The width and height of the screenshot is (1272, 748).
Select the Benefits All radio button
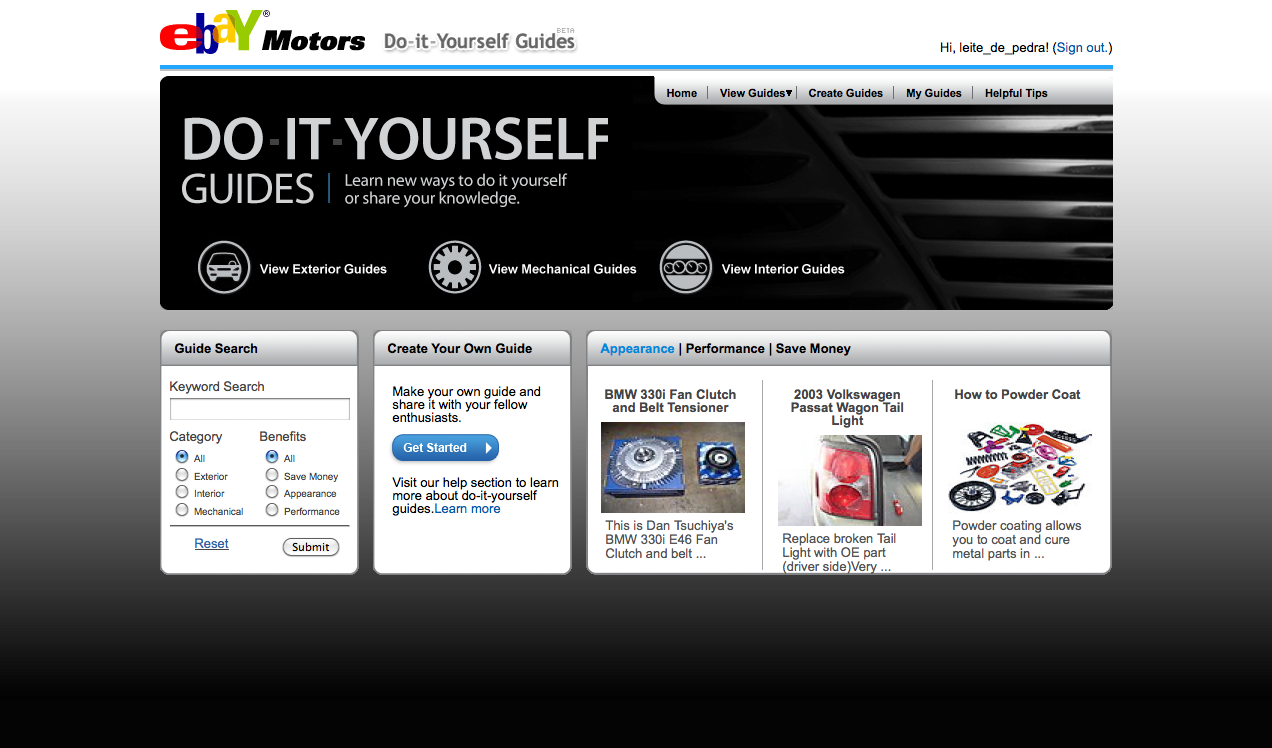(x=272, y=457)
